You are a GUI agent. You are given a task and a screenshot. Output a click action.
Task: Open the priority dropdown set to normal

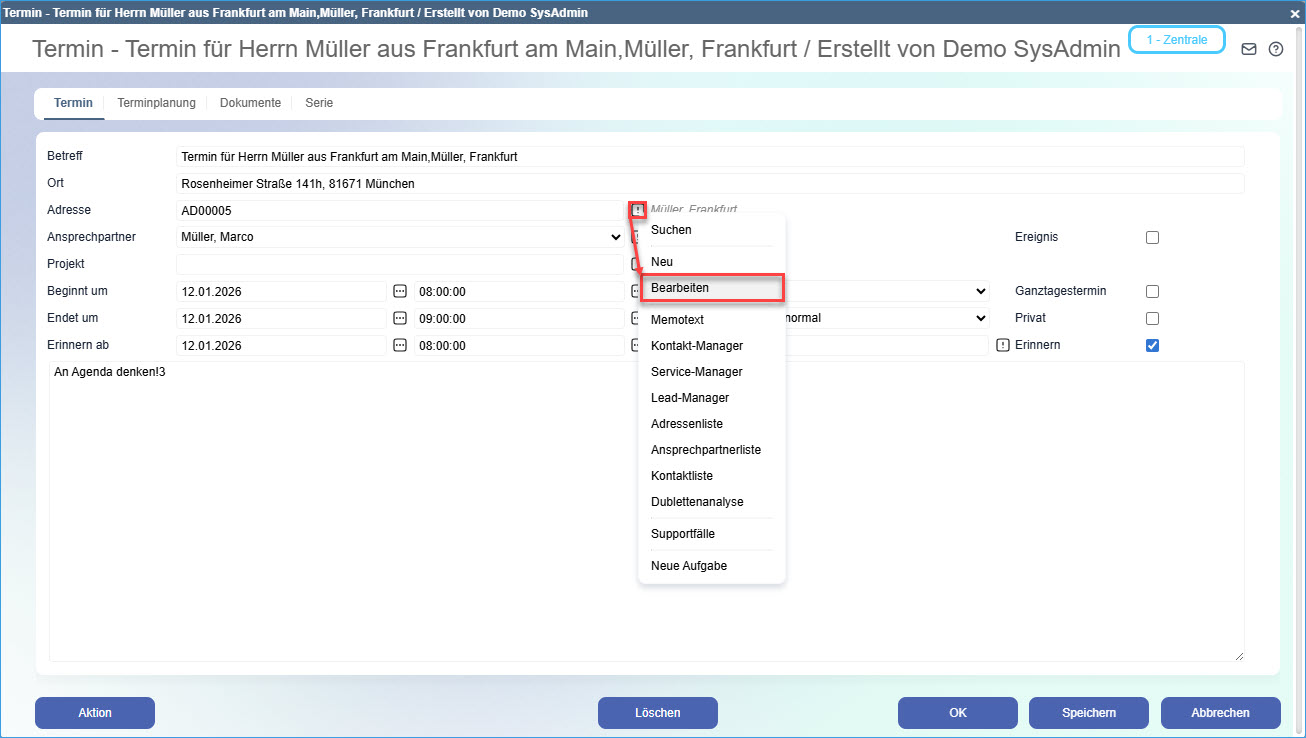coord(980,318)
